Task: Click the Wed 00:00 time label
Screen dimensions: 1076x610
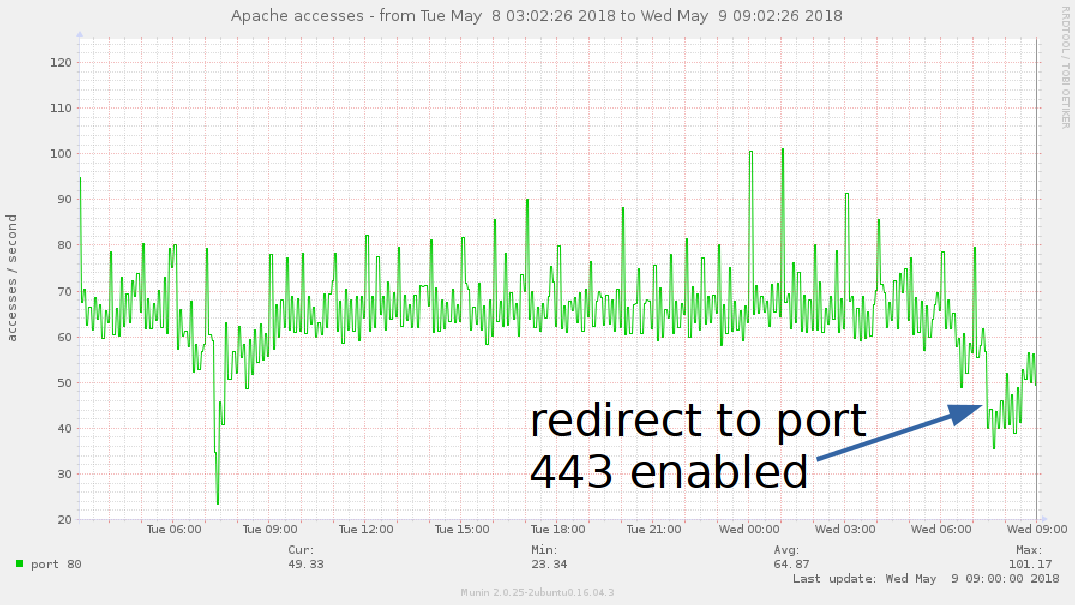Action: [x=749, y=530]
